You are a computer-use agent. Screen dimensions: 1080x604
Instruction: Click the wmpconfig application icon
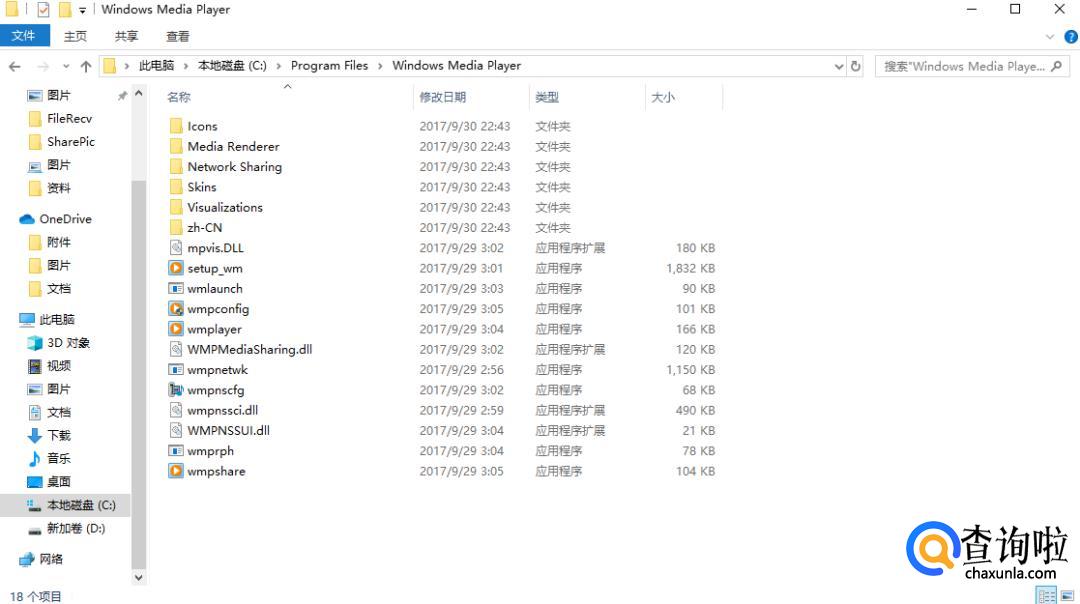[x=176, y=309]
